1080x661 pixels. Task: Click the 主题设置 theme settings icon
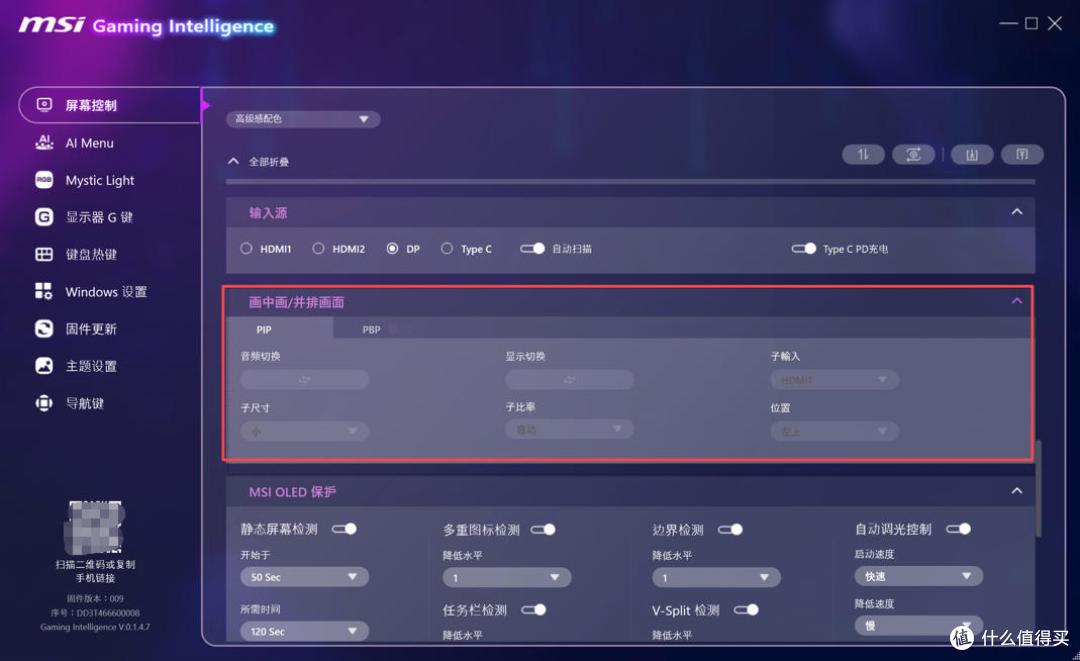click(44, 366)
